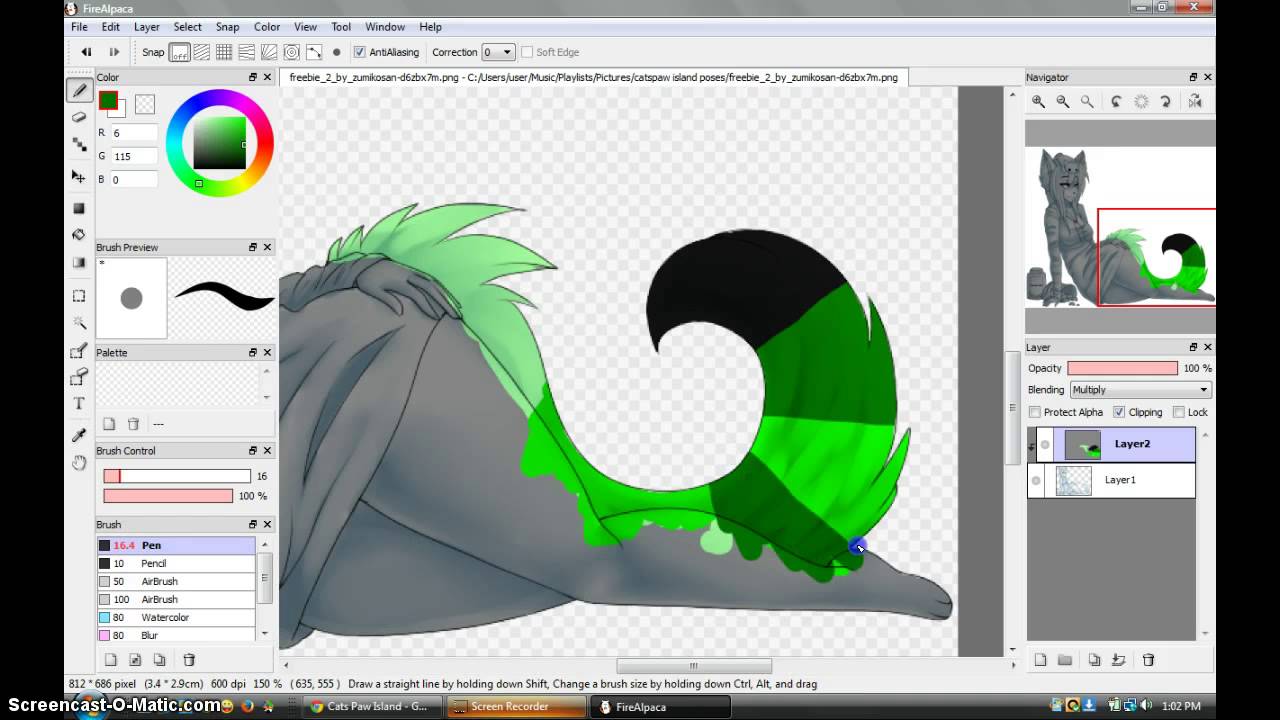Choose the Magic Wand tool

pos(79,323)
